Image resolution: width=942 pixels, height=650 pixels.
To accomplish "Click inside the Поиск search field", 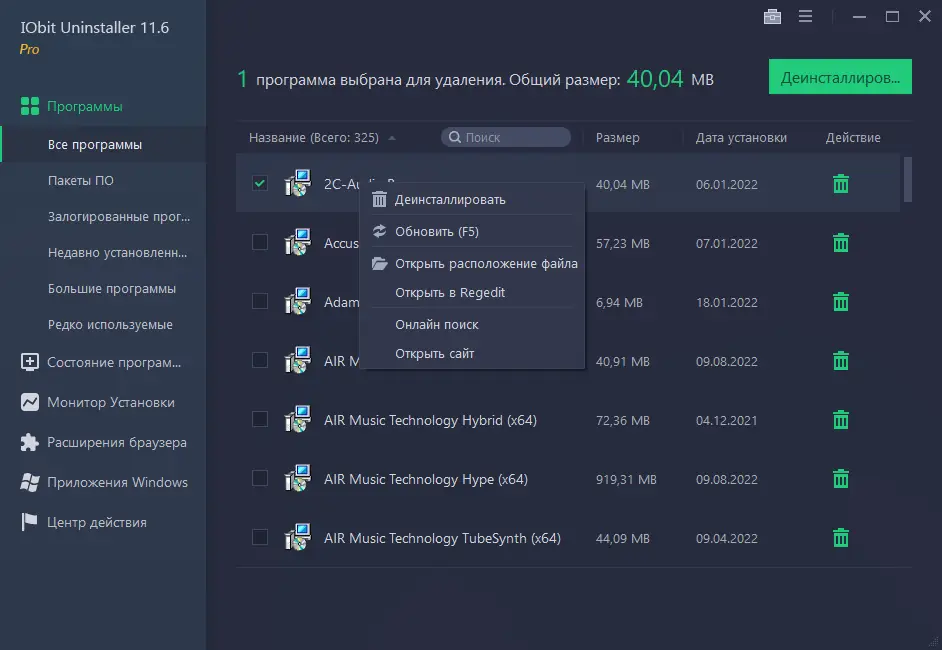I will tap(505, 136).
